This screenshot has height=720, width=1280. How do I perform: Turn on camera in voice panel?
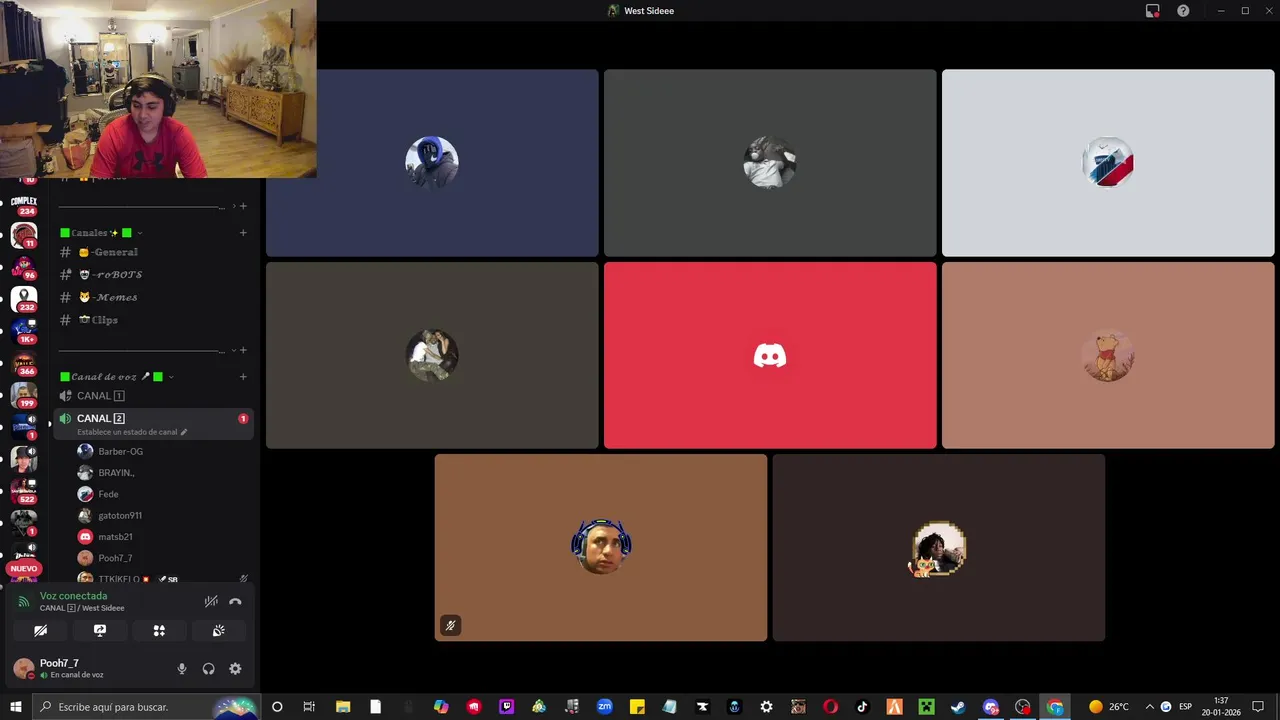pos(40,631)
